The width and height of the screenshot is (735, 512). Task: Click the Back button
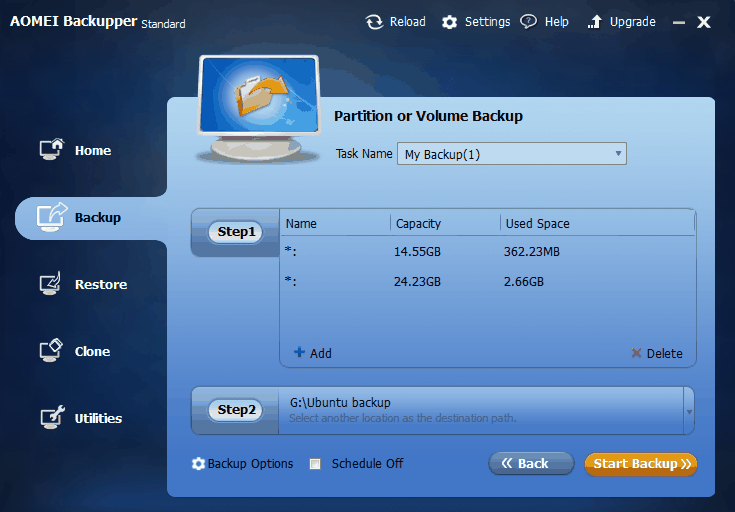pos(531,464)
